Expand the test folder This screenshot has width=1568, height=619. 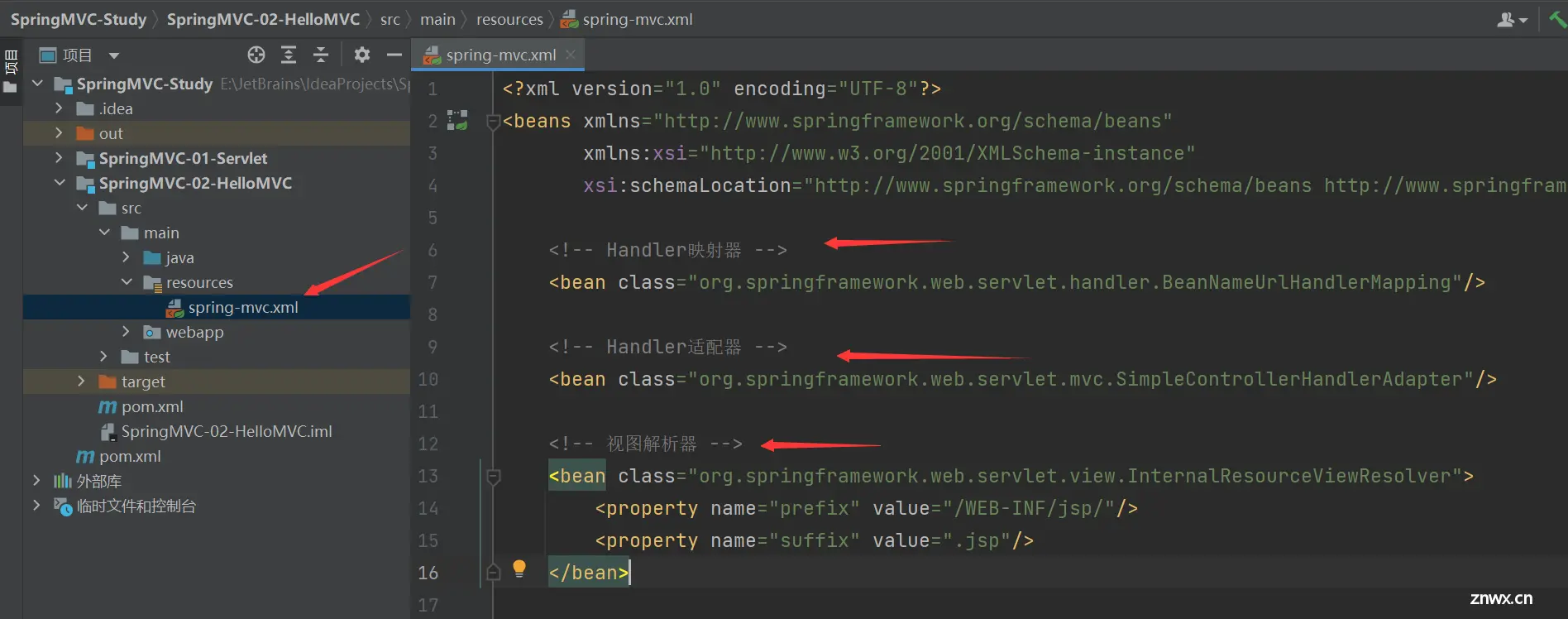pyautogui.click(x=104, y=357)
